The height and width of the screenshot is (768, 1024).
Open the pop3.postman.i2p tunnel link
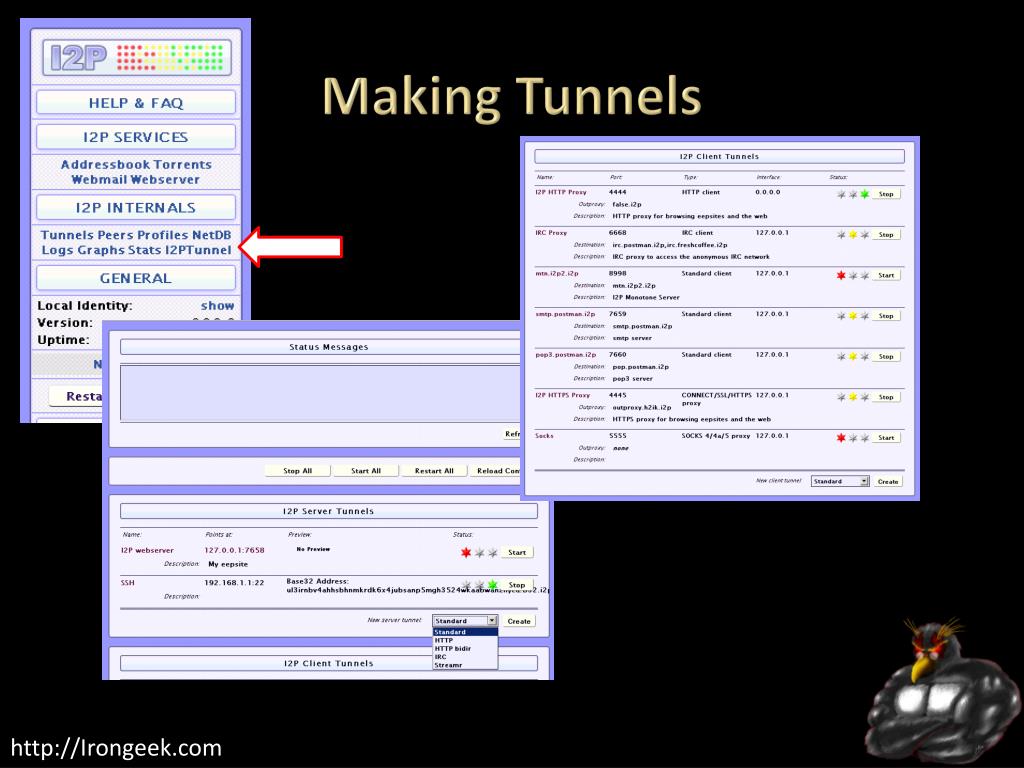click(x=566, y=355)
